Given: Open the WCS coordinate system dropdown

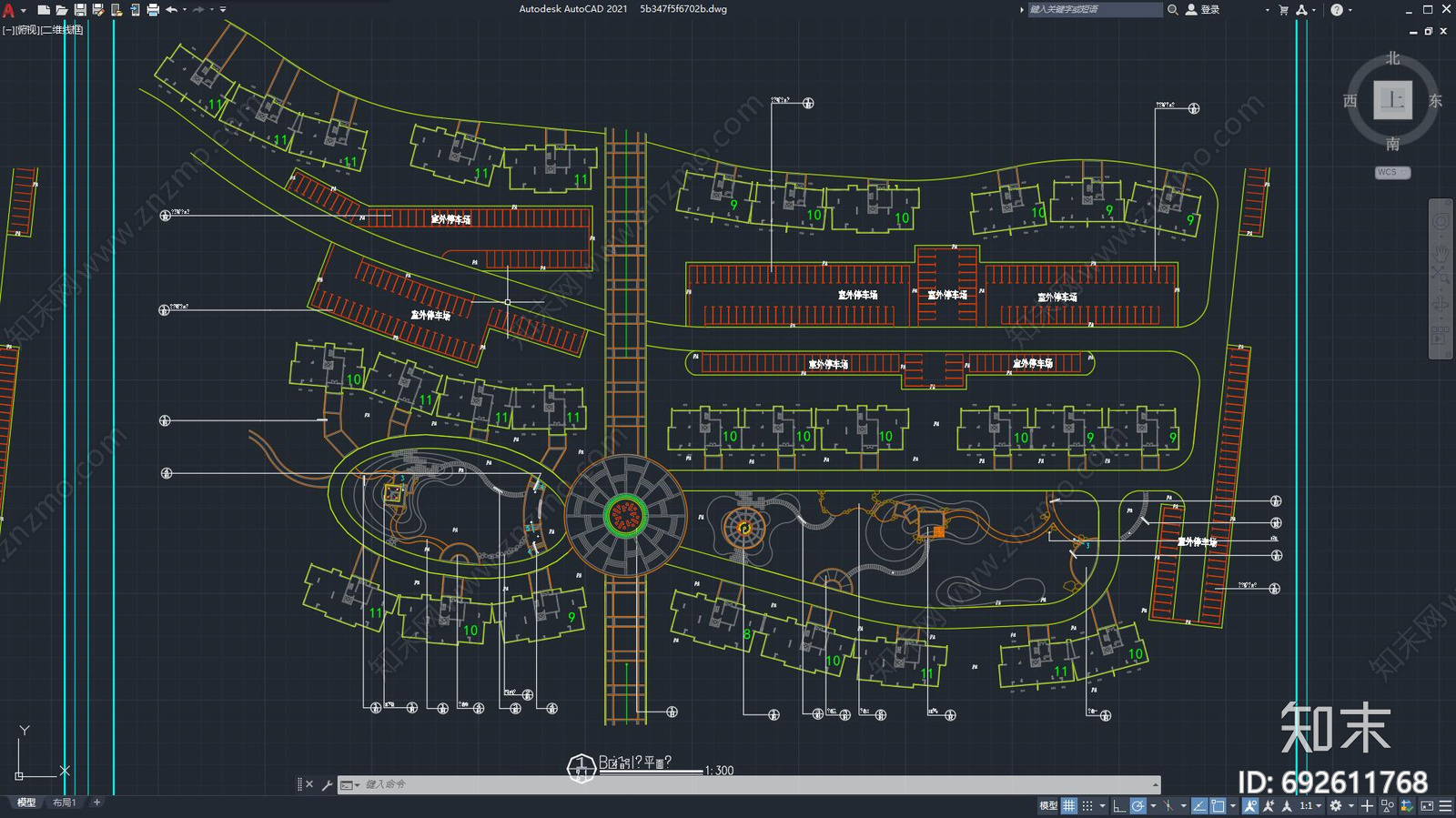Looking at the screenshot, I should (x=1392, y=172).
